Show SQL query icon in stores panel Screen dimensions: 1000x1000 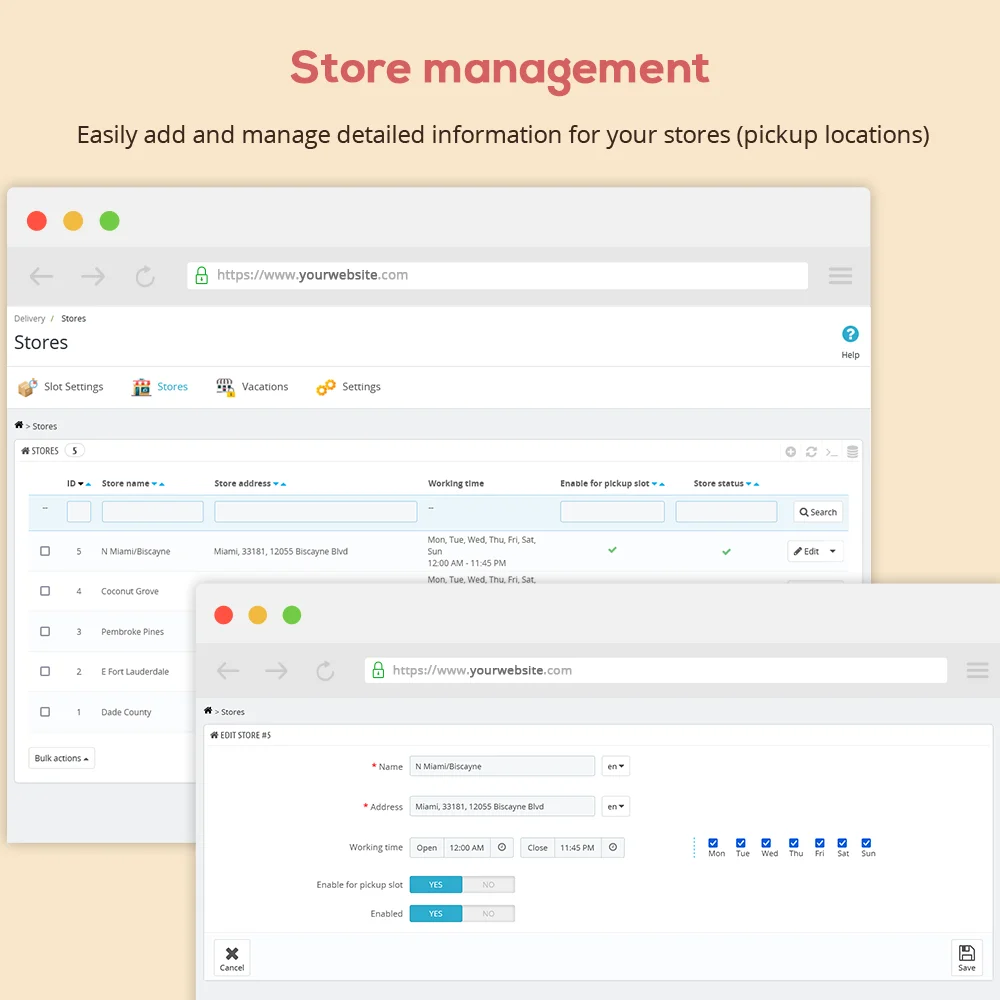pyautogui.click(x=832, y=452)
